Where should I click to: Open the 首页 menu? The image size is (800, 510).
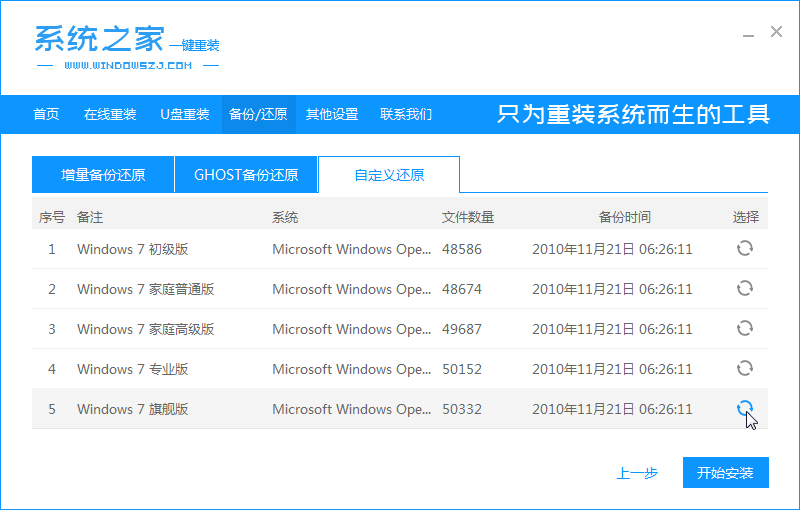(x=46, y=114)
